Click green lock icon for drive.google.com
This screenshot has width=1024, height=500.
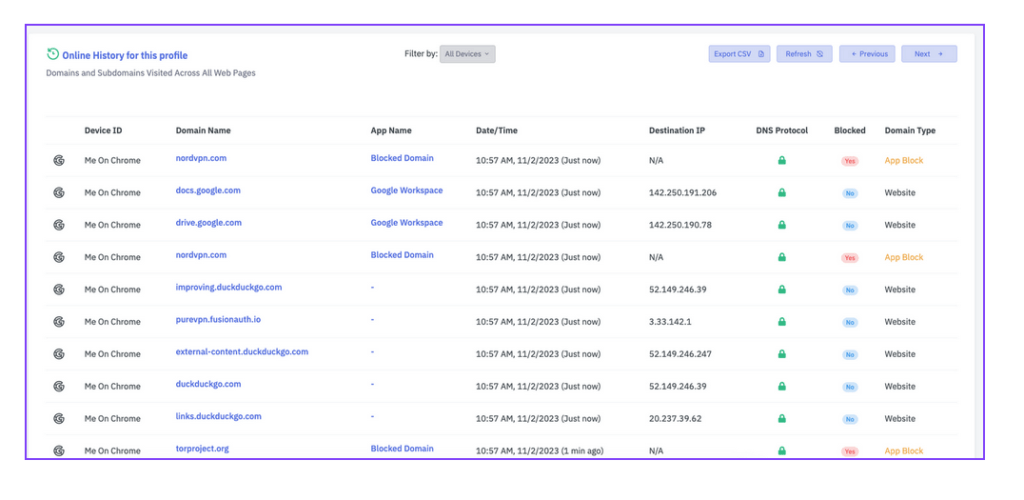pyautogui.click(x=782, y=225)
